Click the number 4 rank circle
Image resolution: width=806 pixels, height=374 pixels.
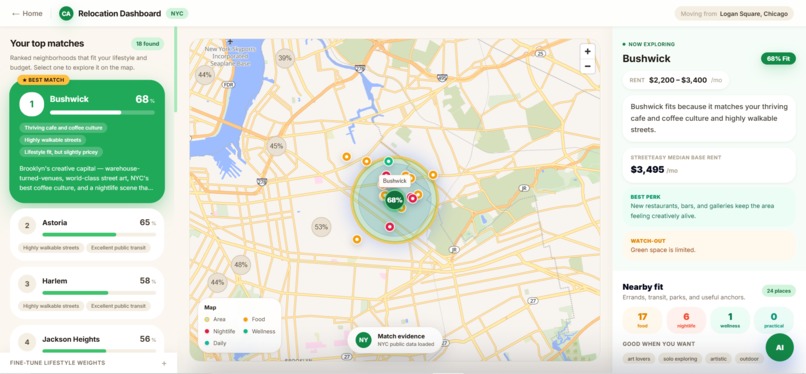click(x=27, y=342)
